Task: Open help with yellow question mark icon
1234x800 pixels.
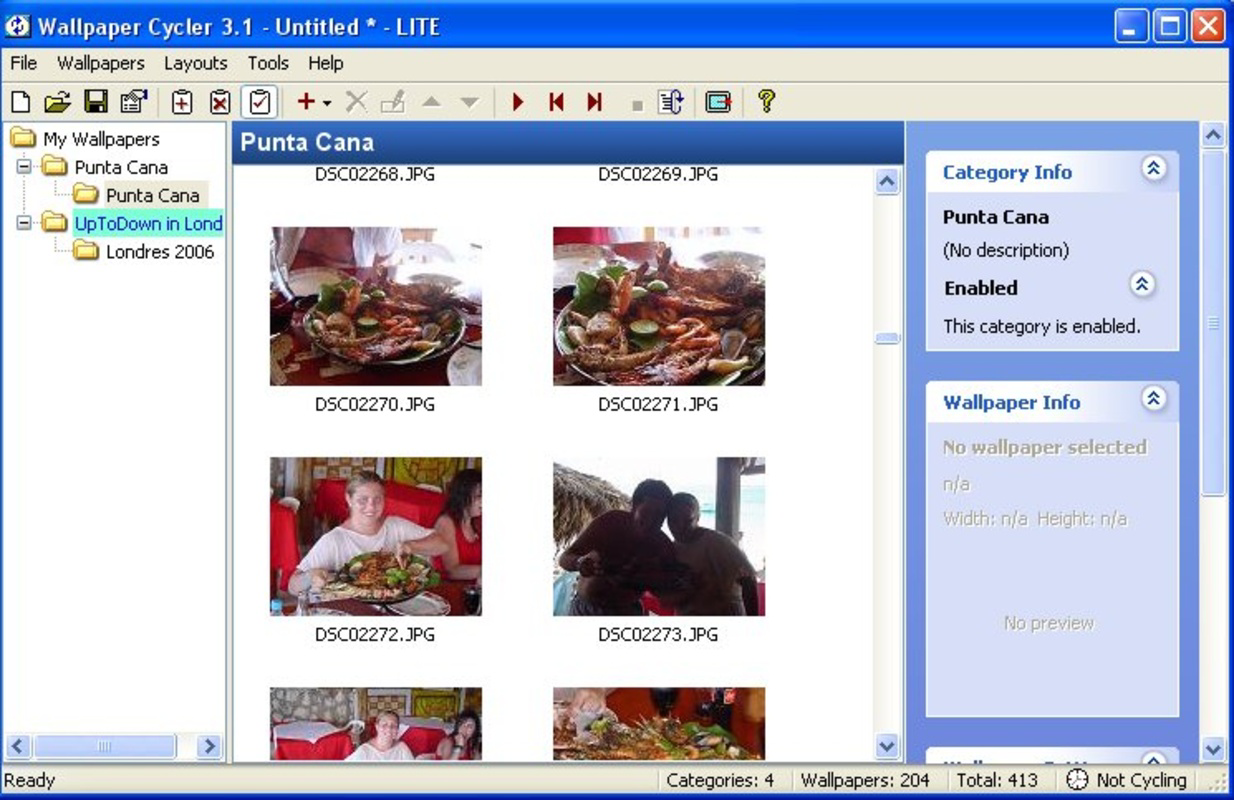Action: pyautogui.click(x=766, y=101)
